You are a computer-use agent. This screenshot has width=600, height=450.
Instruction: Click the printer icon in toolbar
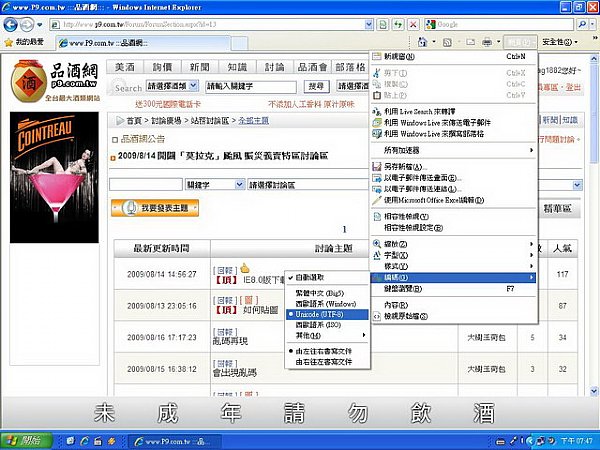tap(487, 42)
